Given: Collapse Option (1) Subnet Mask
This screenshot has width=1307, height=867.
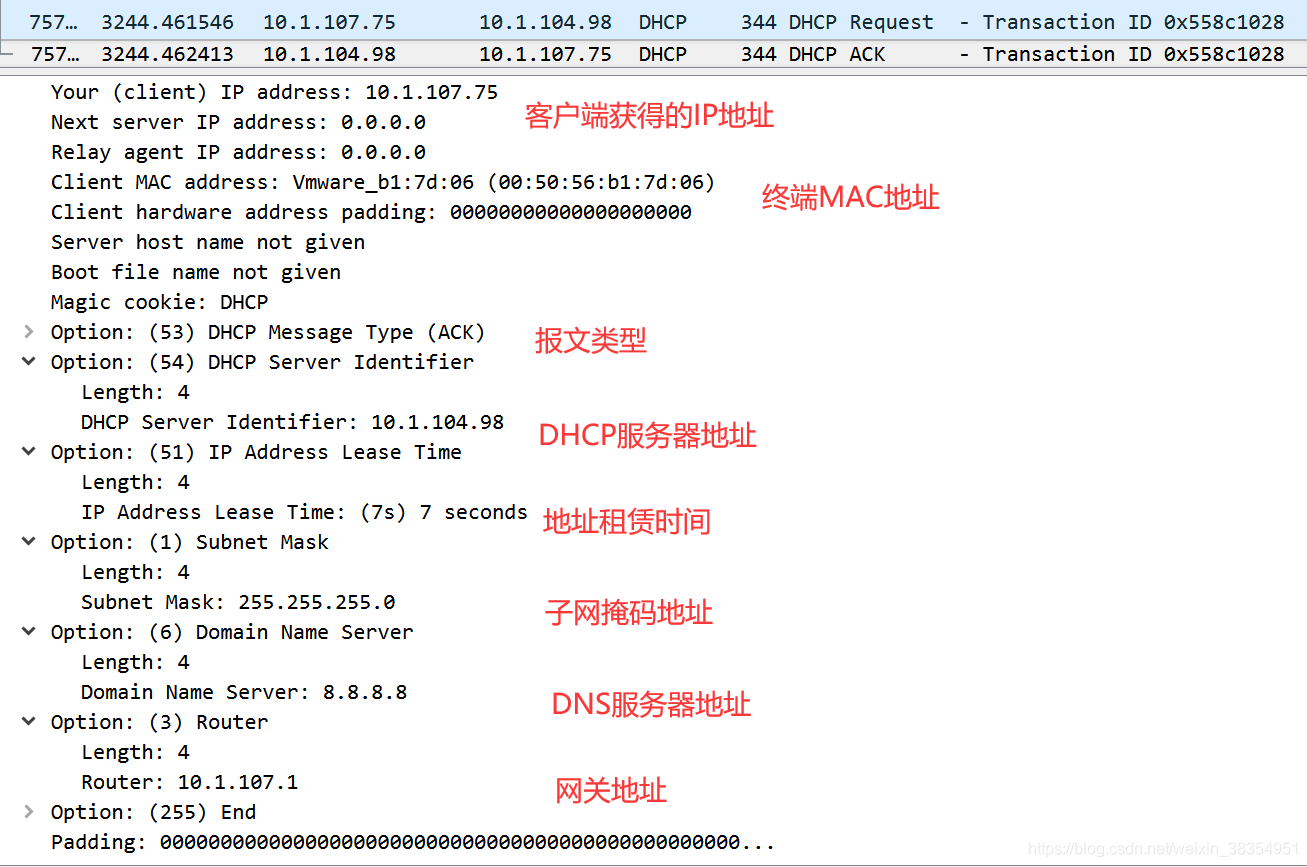Looking at the screenshot, I should click(x=29, y=542).
